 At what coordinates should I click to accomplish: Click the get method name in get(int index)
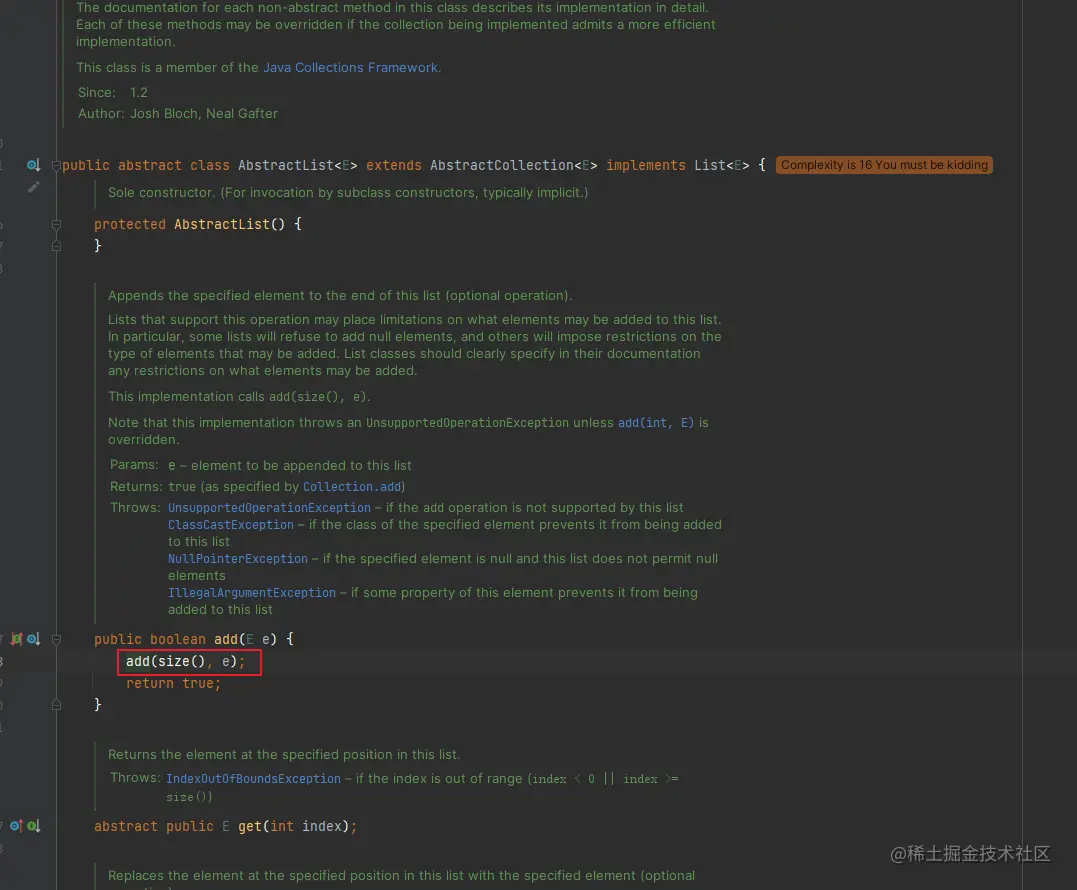tap(250, 825)
